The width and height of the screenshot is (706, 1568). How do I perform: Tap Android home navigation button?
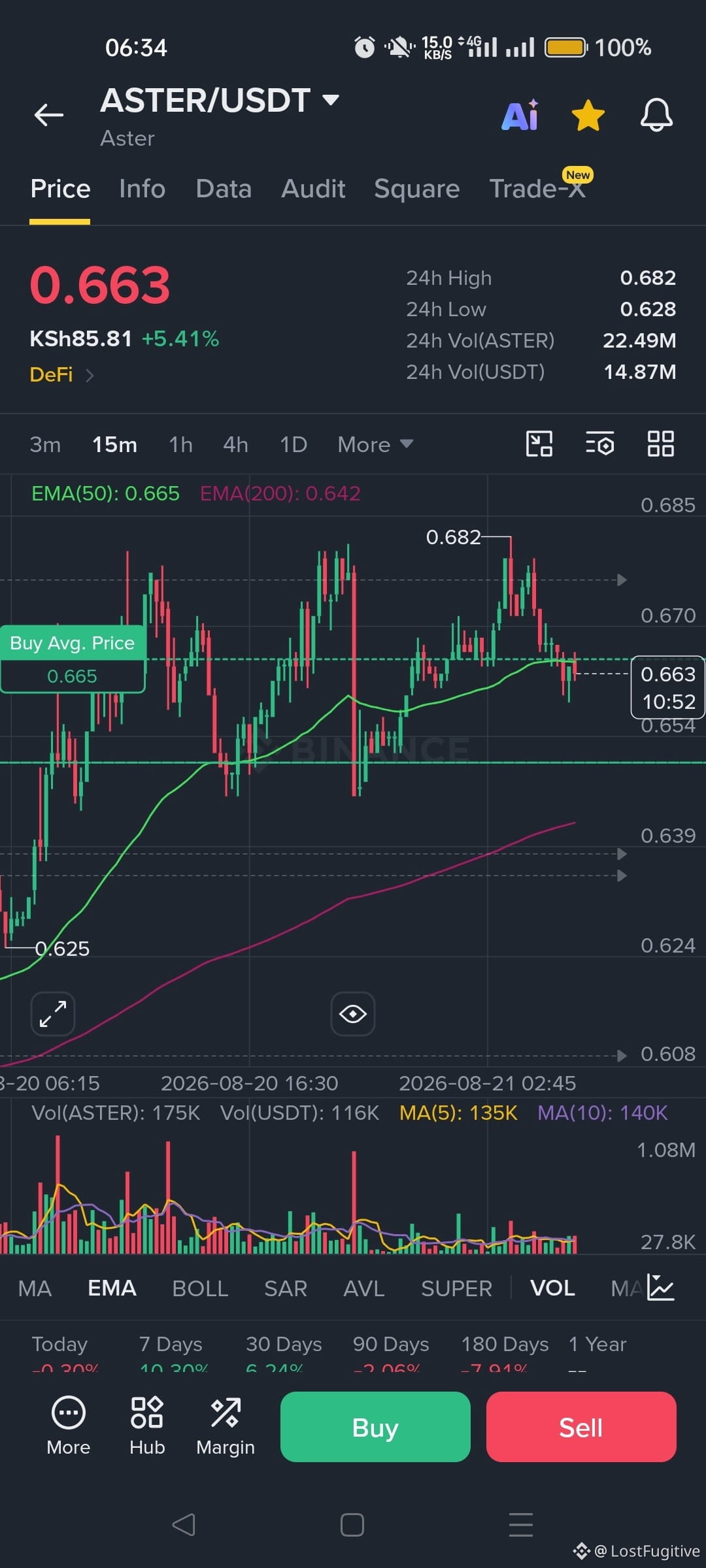point(352,1525)
